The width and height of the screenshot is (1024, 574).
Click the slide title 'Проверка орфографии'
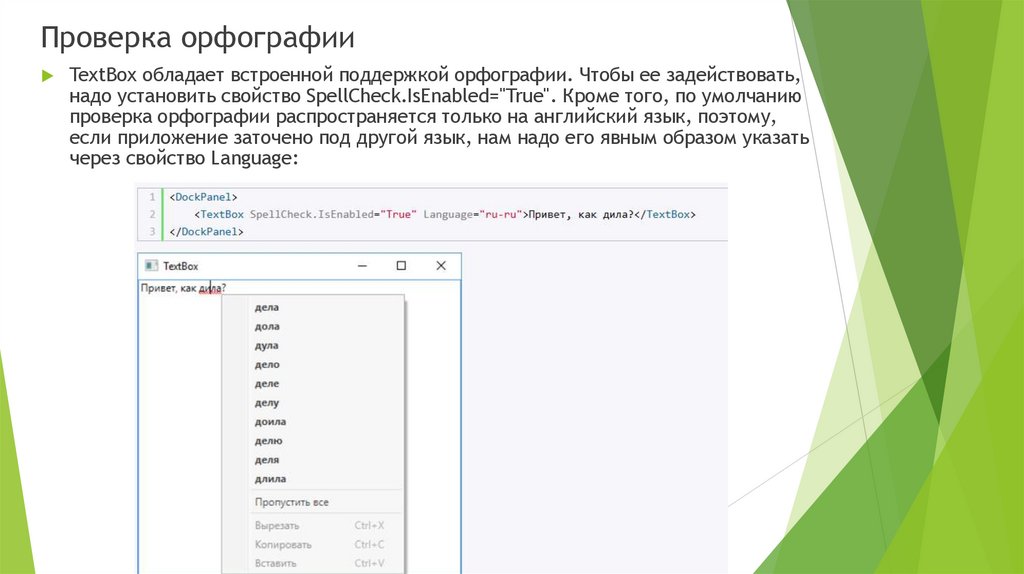pyautogui.click(x=197, y=37)
